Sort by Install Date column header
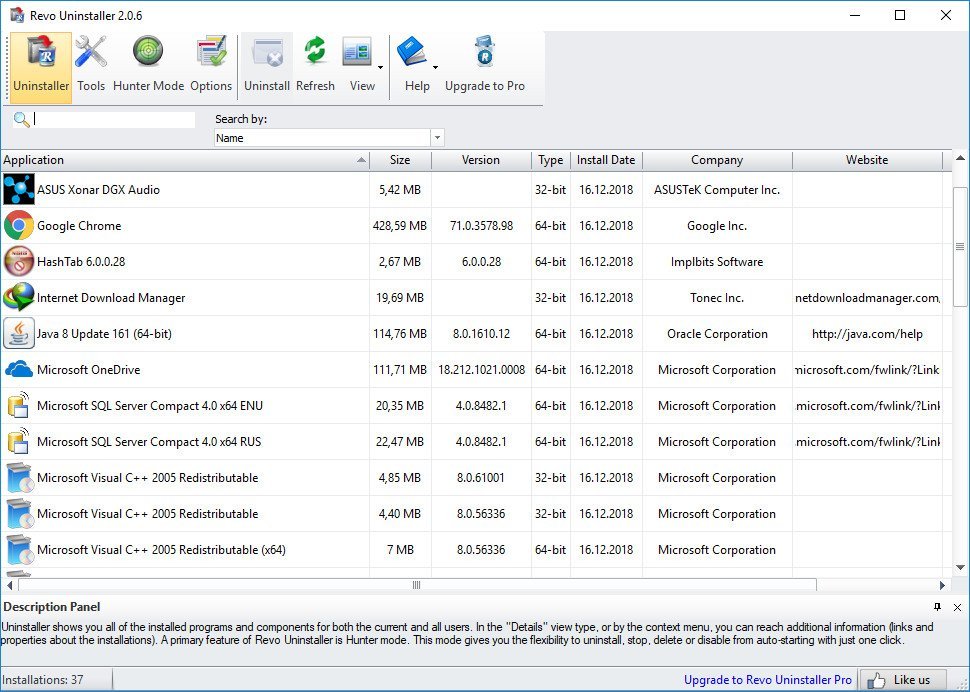This screenshot has width=970, height=692. (605, 160)
